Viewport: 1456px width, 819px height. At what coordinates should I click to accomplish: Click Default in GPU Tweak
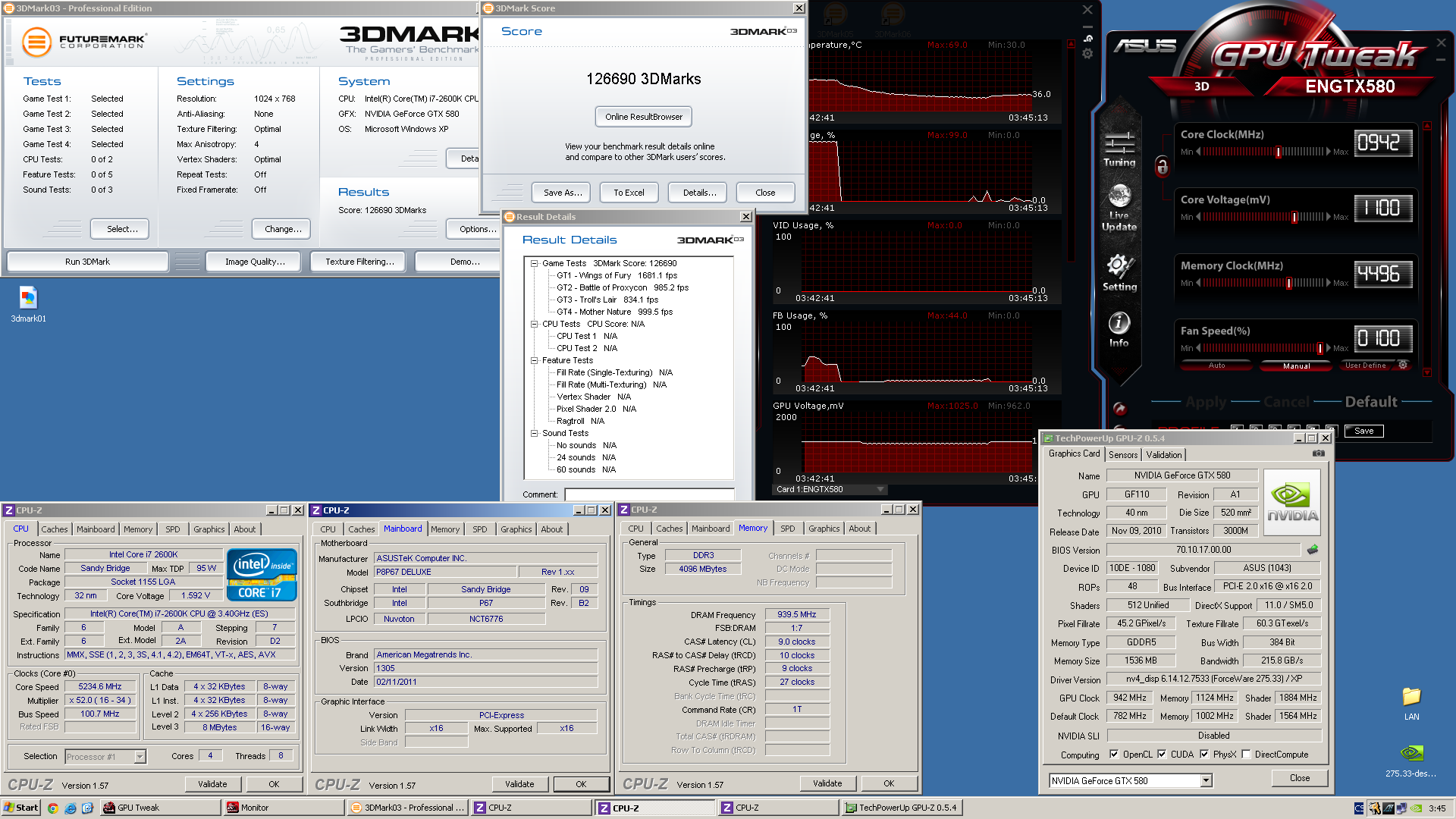coord(1370,402)
